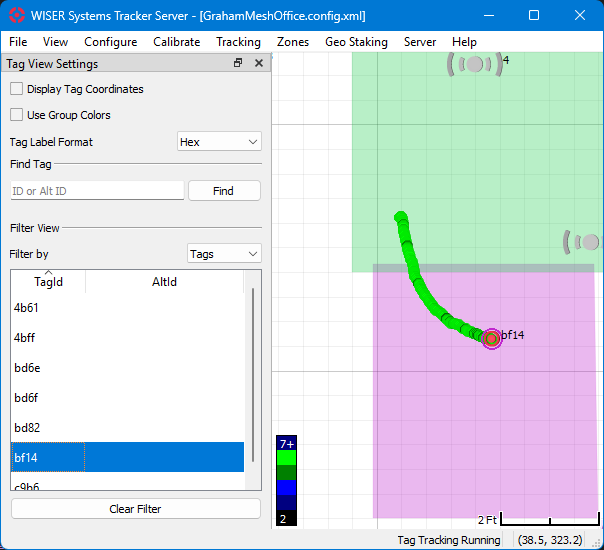Open the Geo Staking menu
This screenshot has width=604, height=550.
(356, 42)
